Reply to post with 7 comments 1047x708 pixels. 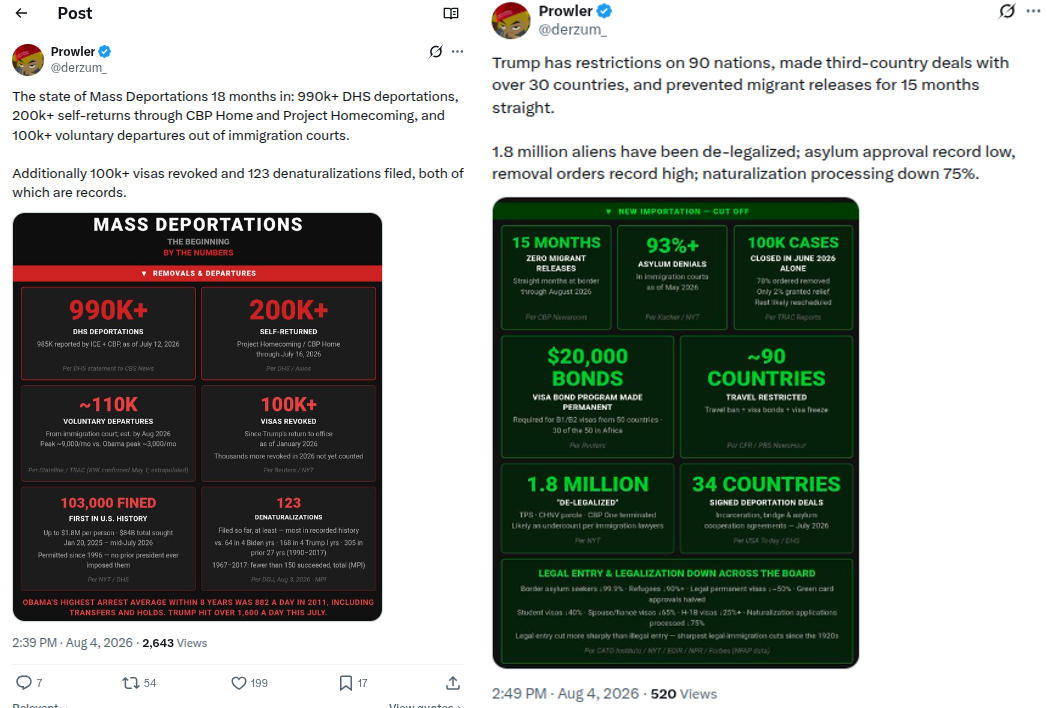[29, 683]
